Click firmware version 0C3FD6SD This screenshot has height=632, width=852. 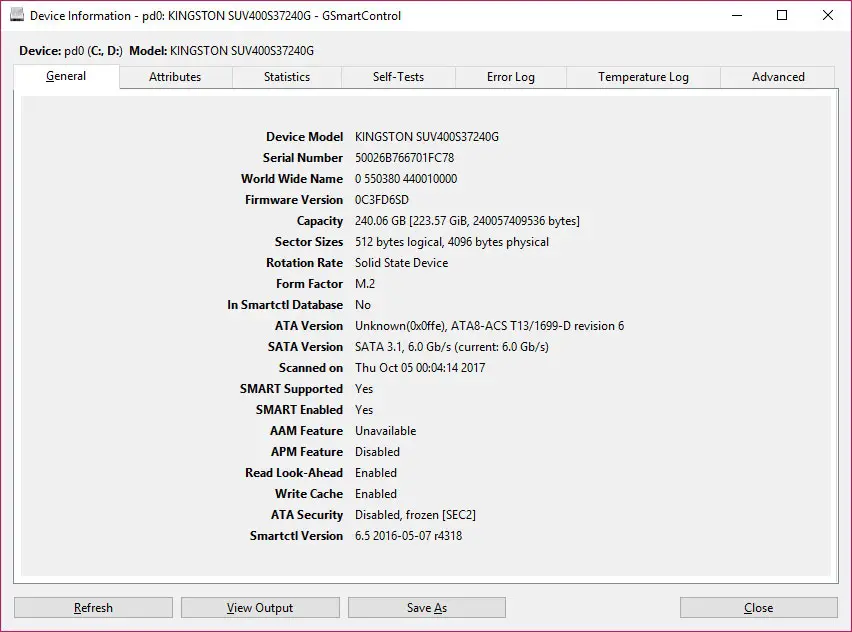(x=381, y=200)
